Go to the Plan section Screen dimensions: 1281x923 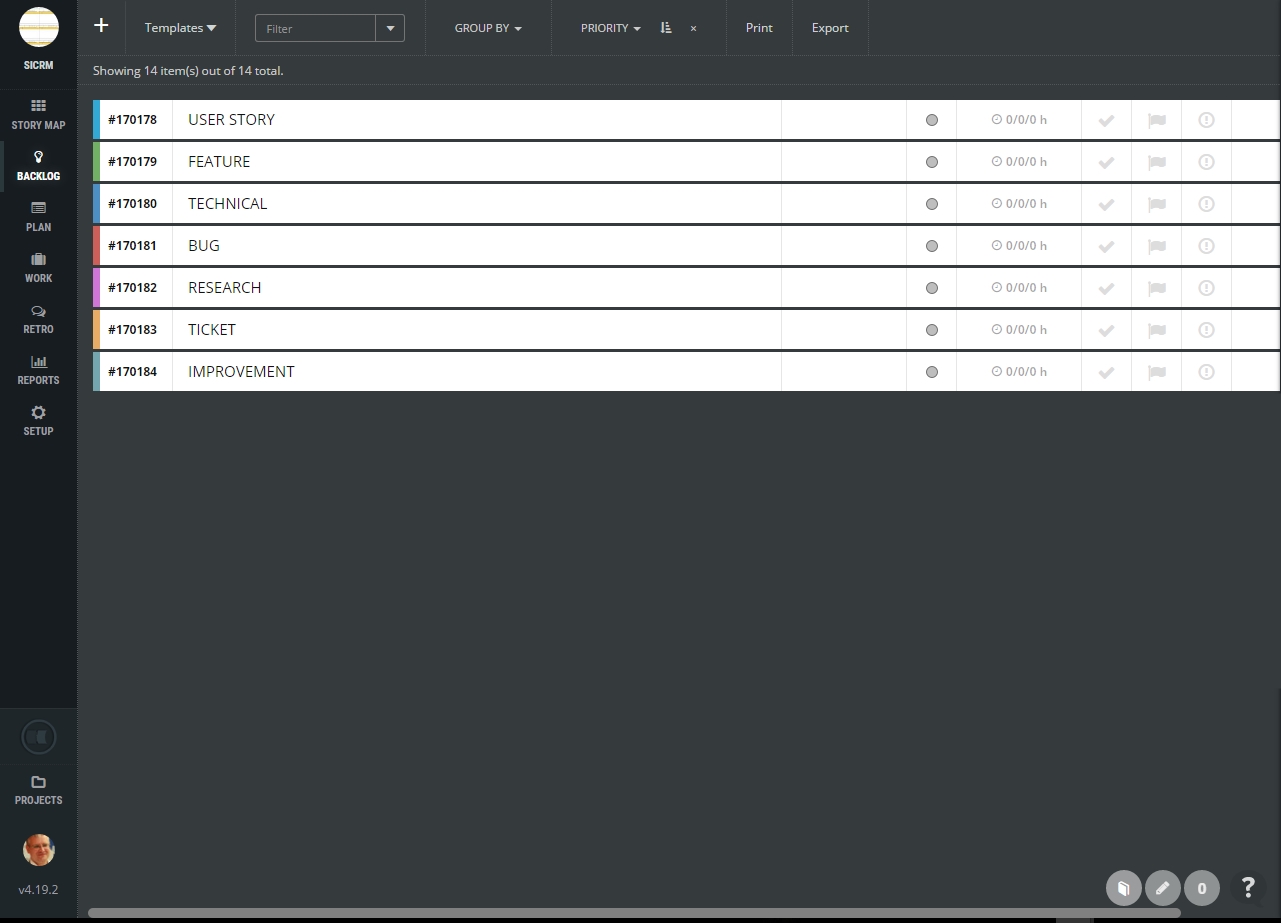(x=38, y=217)
